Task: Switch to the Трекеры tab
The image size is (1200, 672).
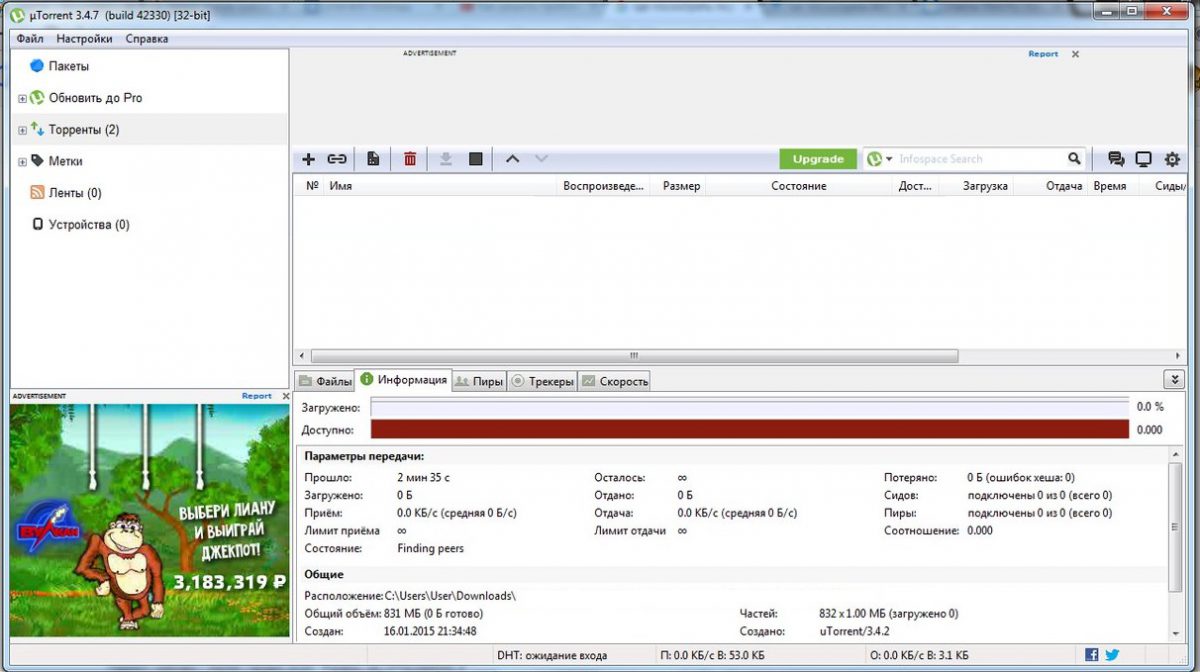Action: point(542,381)
